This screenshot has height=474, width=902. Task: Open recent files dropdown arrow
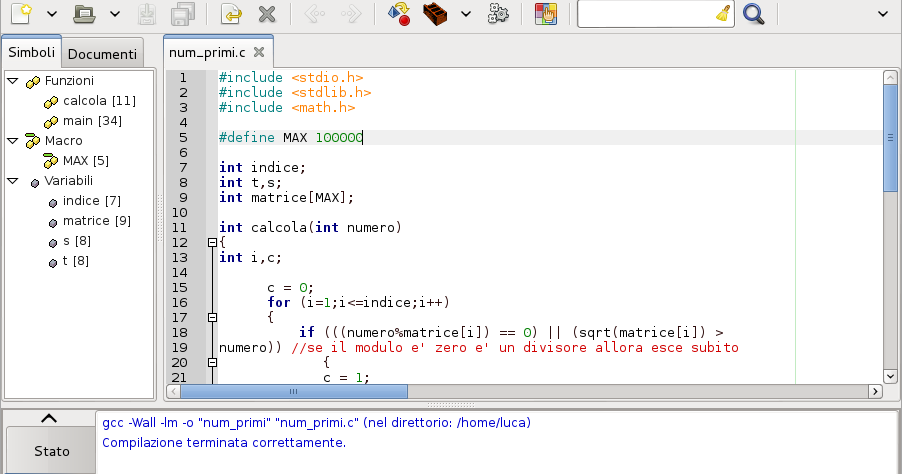(115, 14)
